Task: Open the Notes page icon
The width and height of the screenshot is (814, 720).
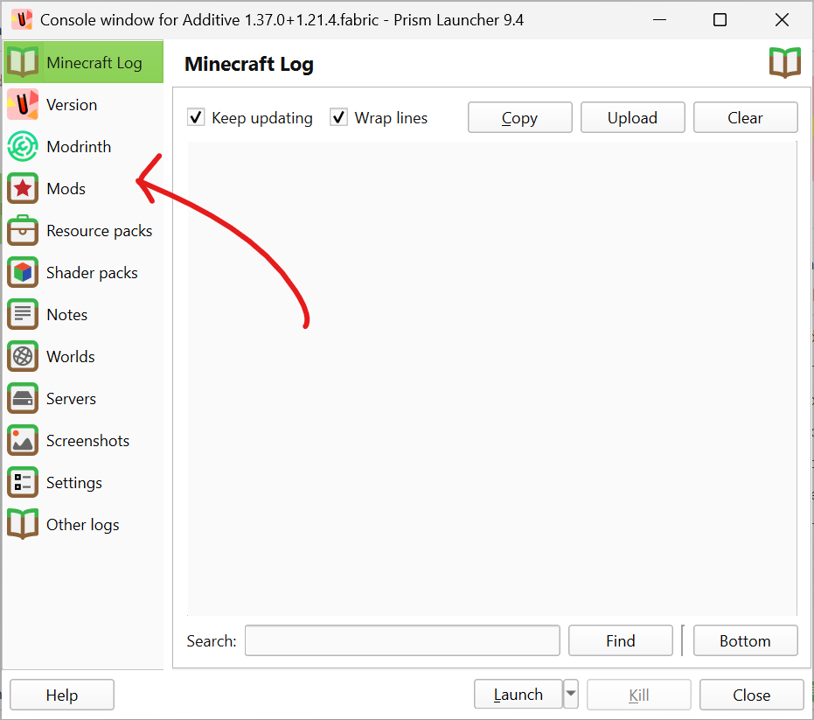Action: point(22,315)
